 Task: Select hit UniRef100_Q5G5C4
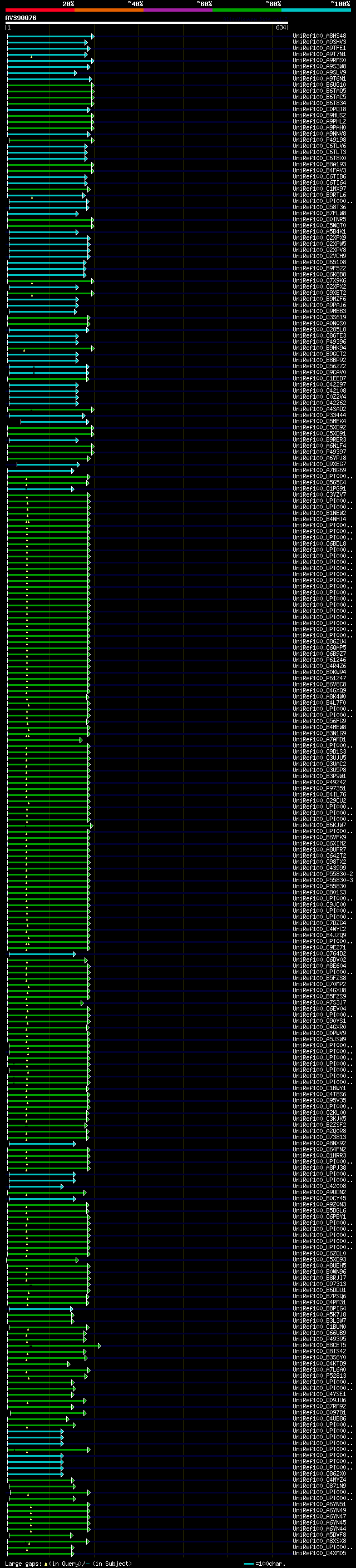pyautogui.click(x=319, y=483)
